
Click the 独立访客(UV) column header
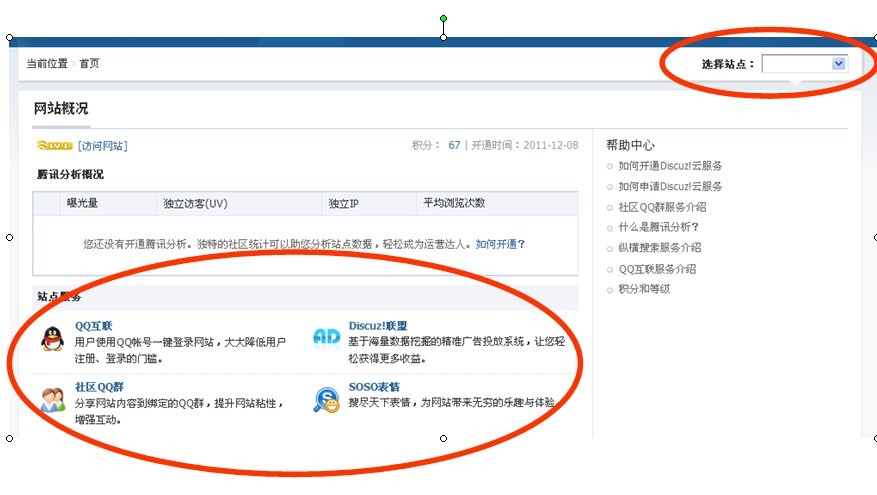(195, 203)
